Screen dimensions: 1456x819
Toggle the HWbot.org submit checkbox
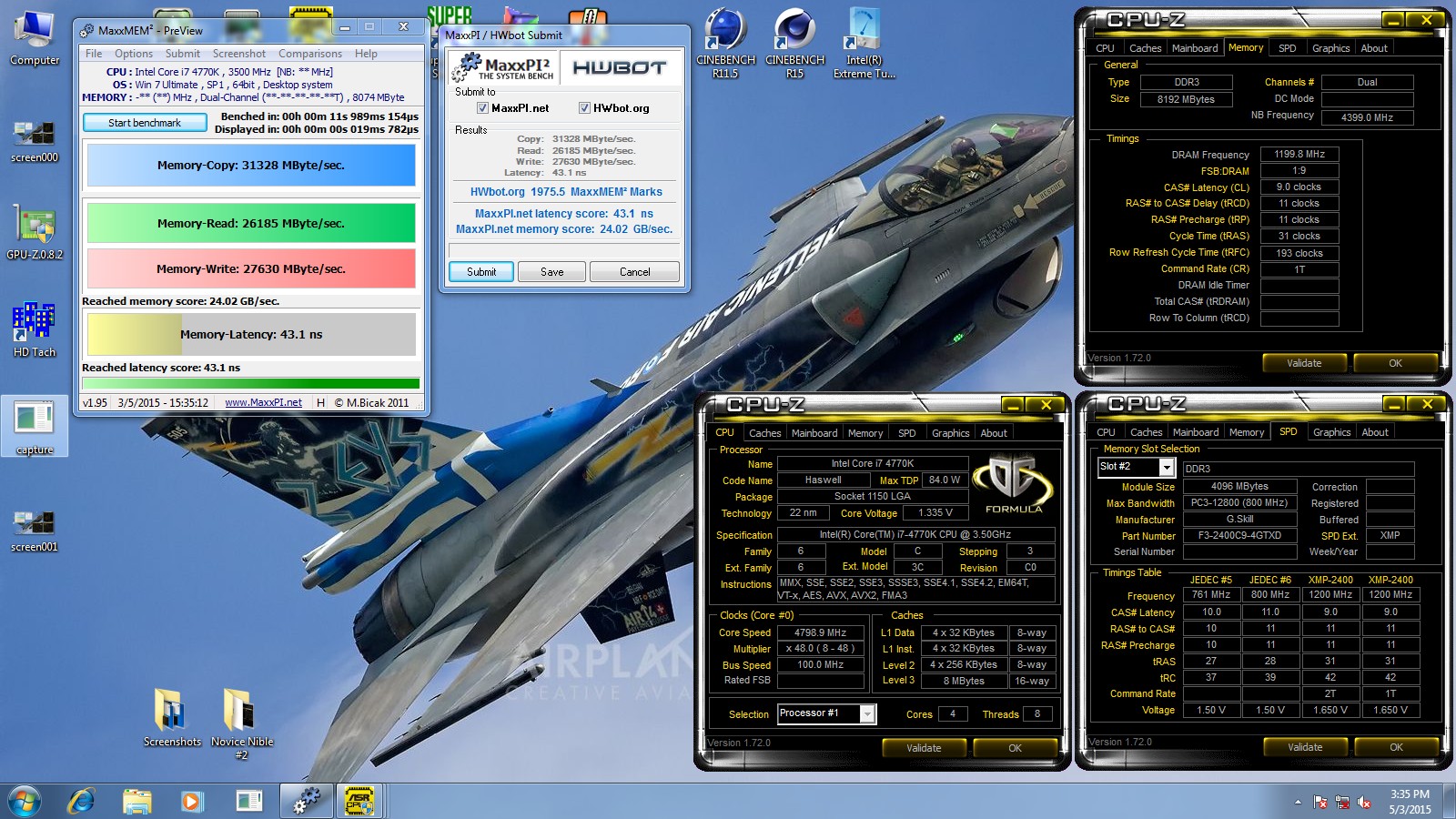click(584, 107)
